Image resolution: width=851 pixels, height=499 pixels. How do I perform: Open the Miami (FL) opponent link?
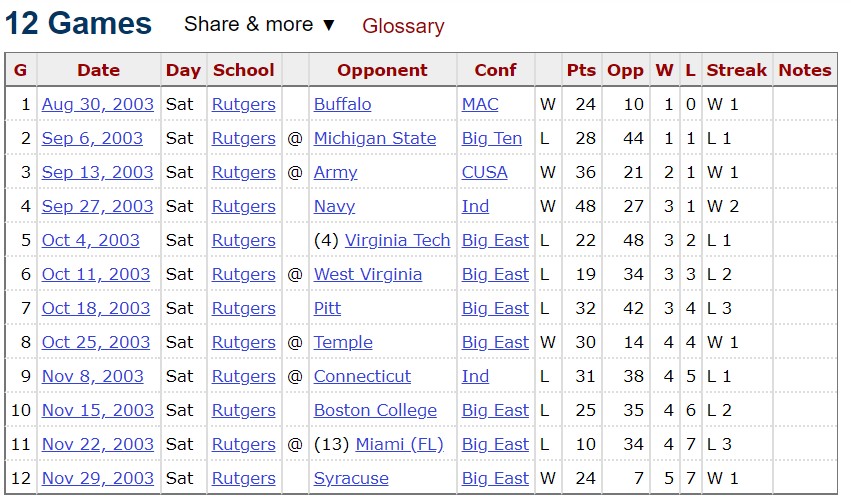399,444
